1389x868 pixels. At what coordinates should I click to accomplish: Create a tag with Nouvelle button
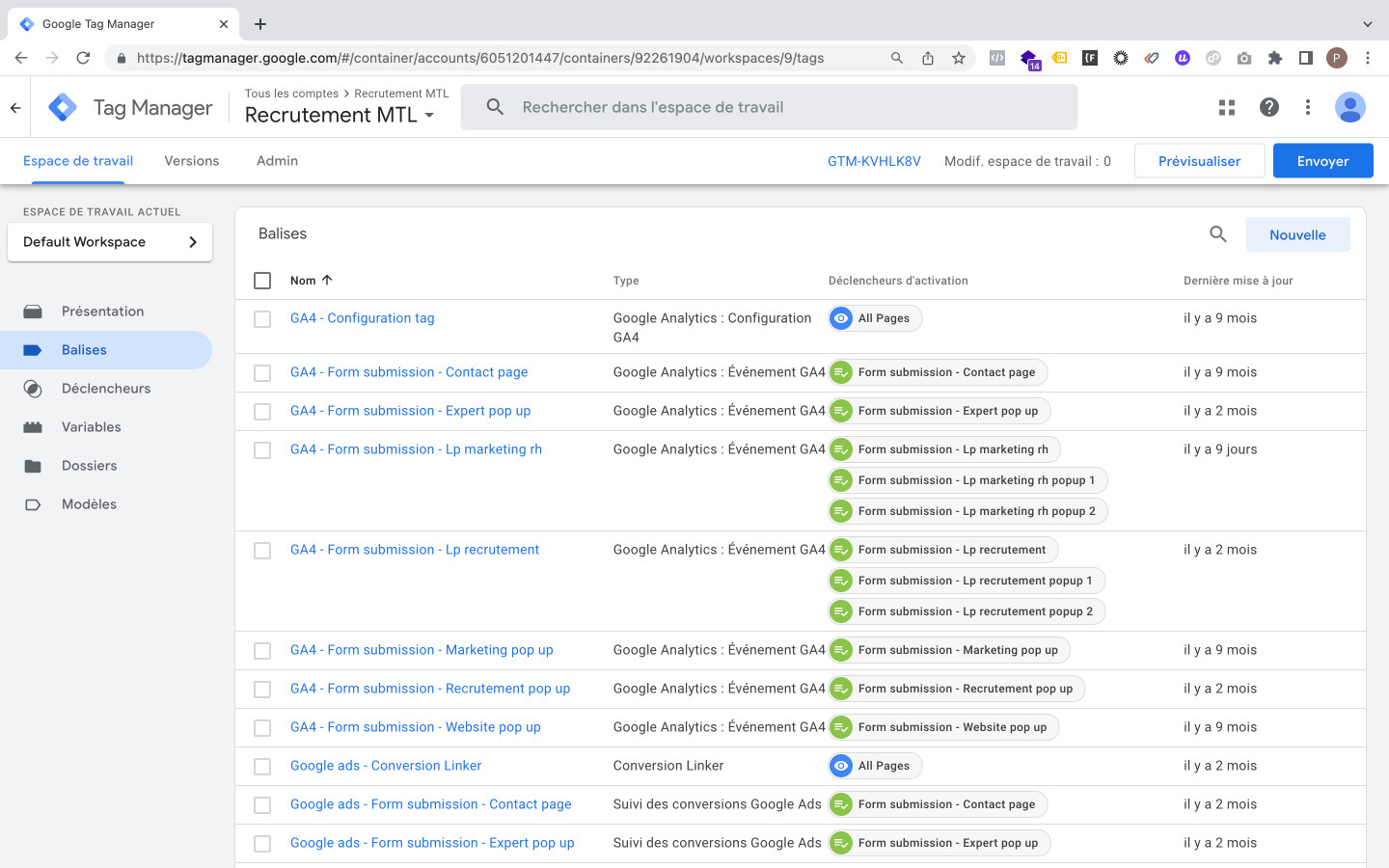click(1297, 234)
